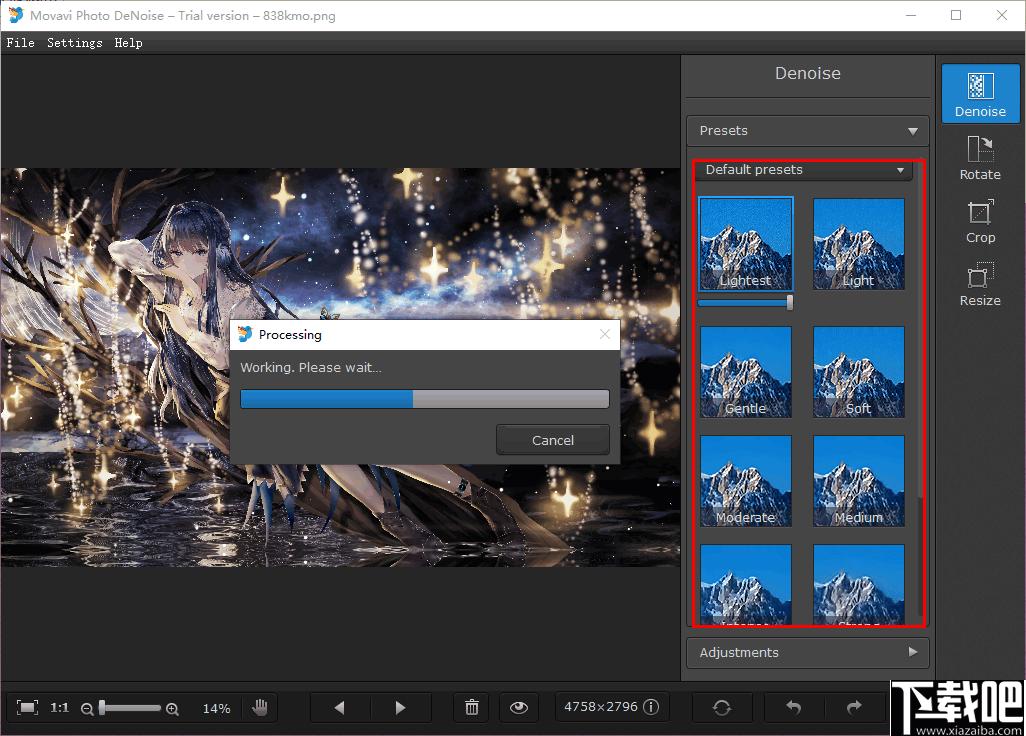This screenshot has width=1026, height=736.
Task: Select the Denoise tool in the sidebar
Action: 980,94
